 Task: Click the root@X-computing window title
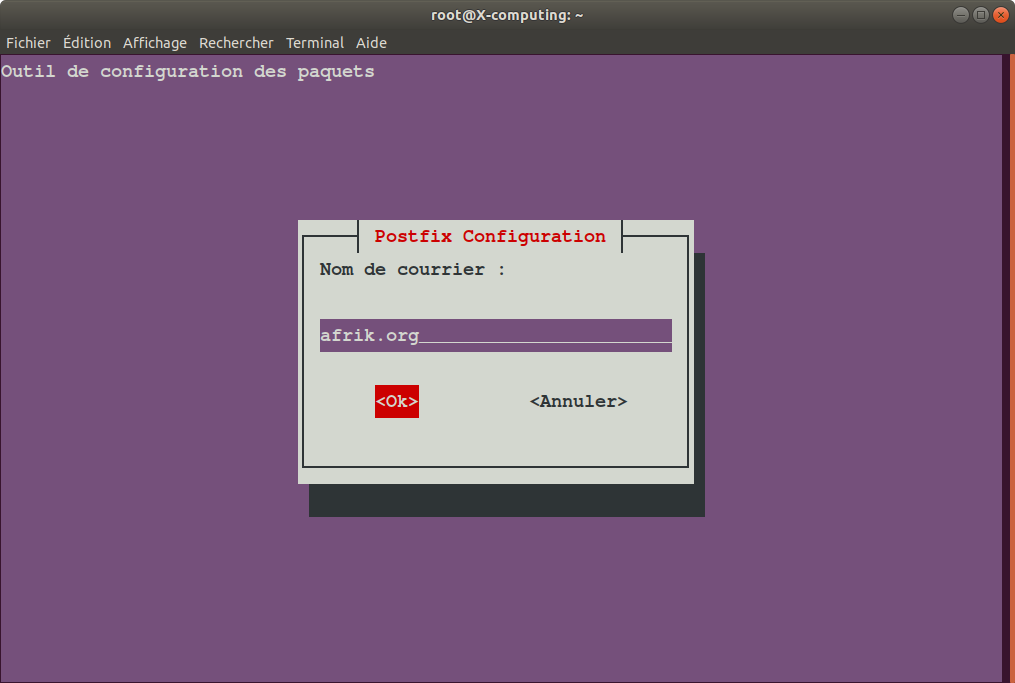pyautogui.click(x=507, y=15)
